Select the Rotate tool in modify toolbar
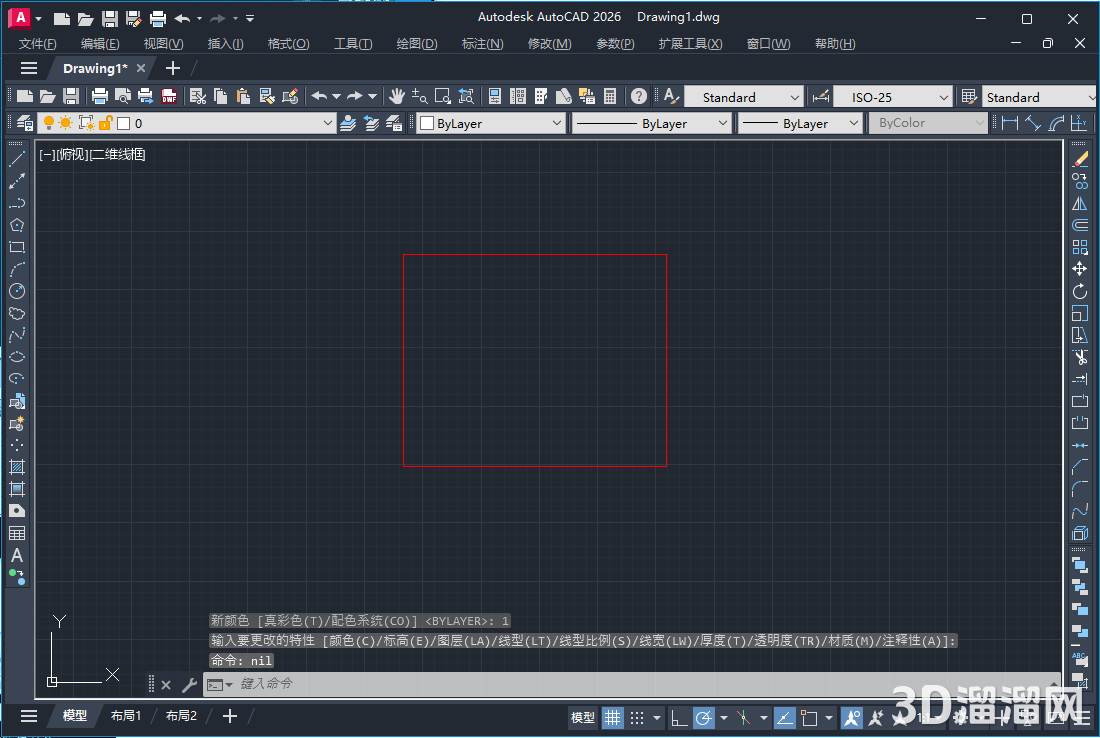This screenshot has height=738, width=1100. (x=1080, y=291)
